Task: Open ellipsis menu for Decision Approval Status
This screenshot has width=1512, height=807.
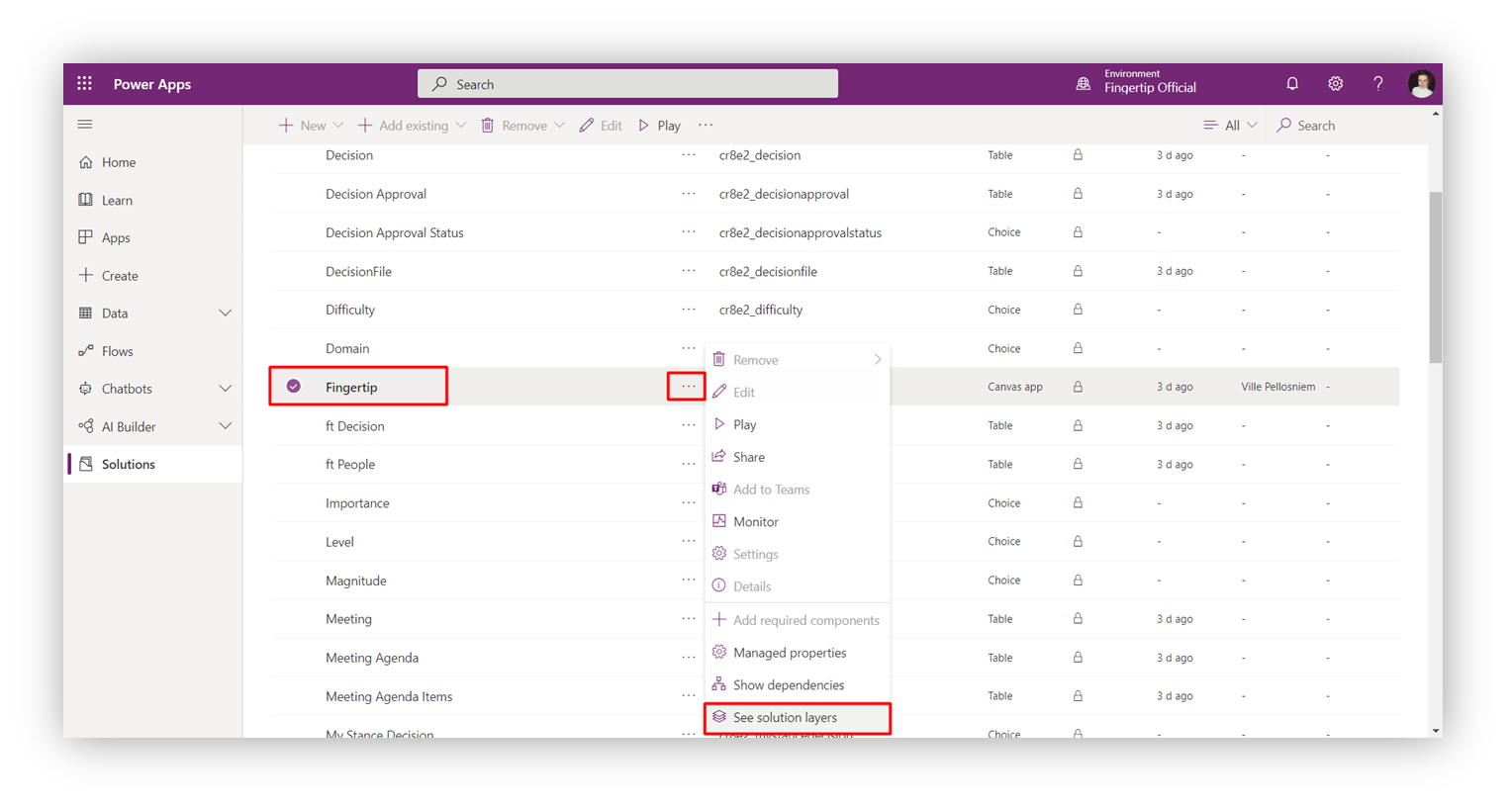Action: pyautogui.click(x=689, y=232)
